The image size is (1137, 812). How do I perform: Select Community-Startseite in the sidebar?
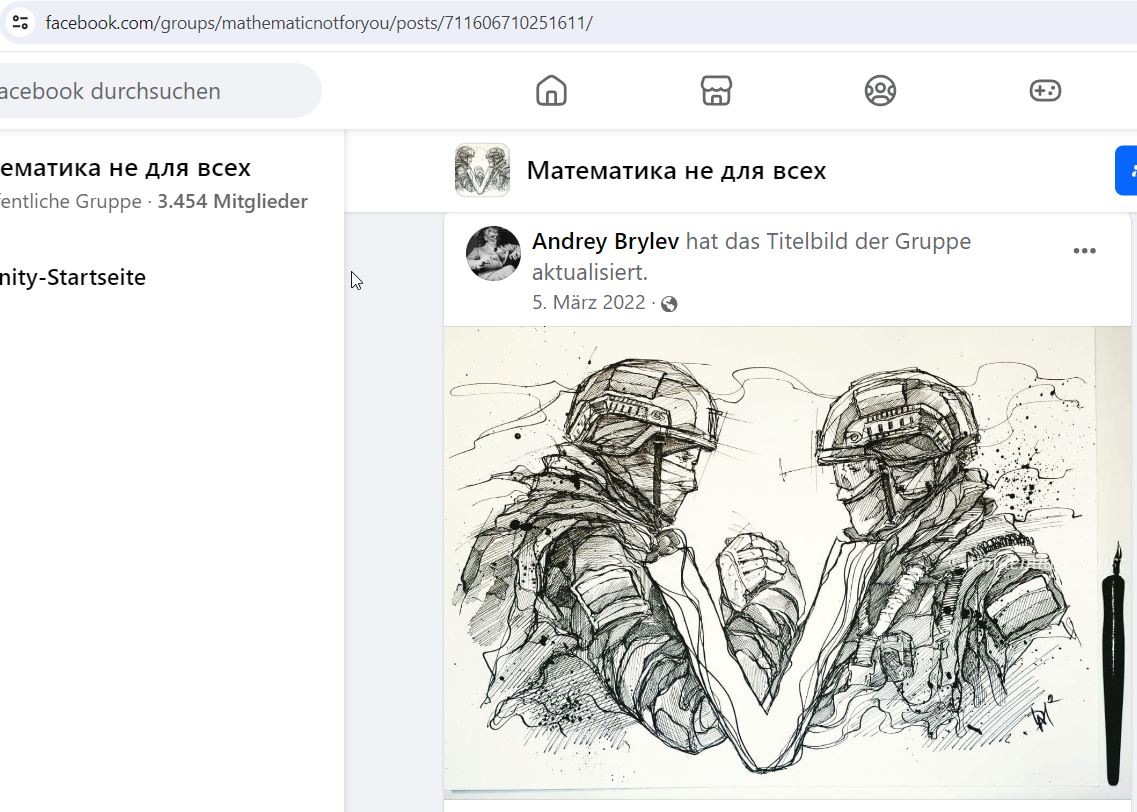(x=73, y=277)
